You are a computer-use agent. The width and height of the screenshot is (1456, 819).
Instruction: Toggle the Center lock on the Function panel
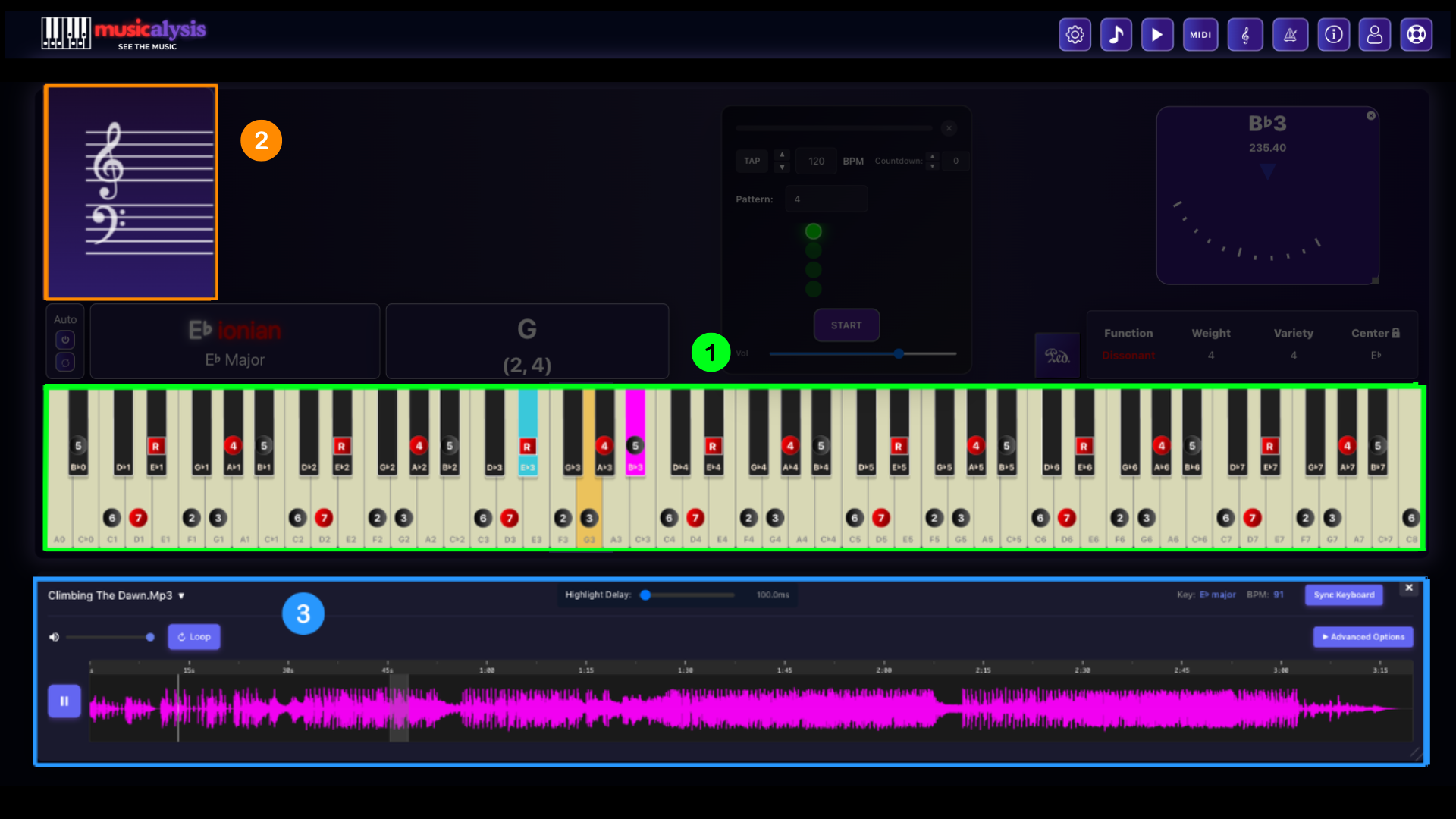tap(1396, 332)
